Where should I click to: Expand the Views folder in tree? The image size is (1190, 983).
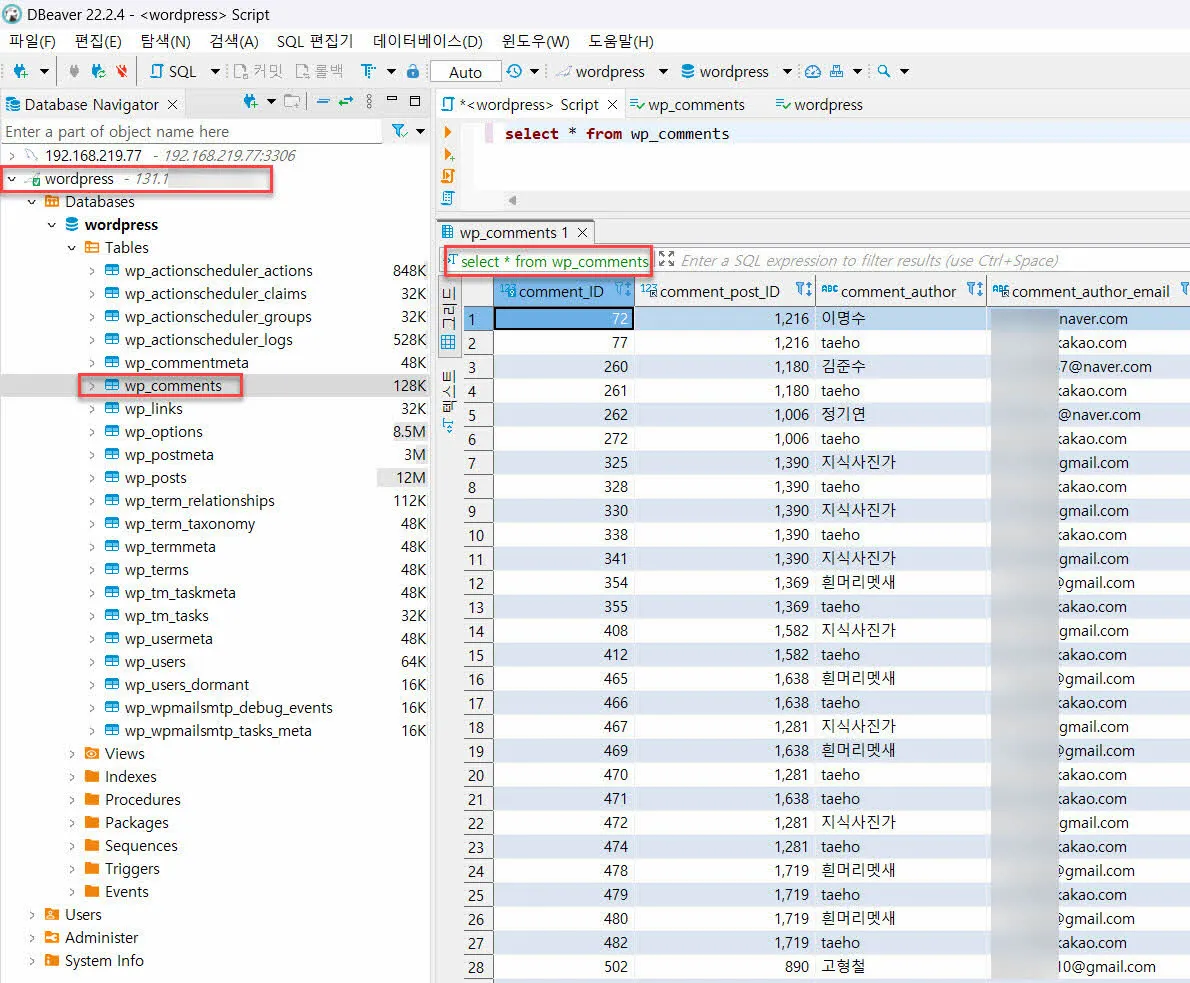point(72,754)
